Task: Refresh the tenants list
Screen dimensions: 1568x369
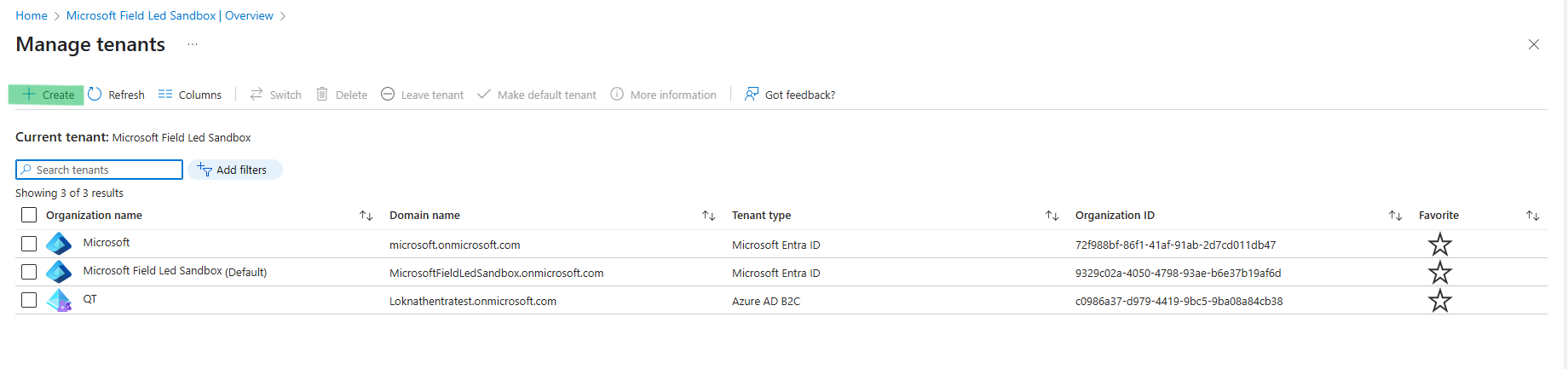Action: pyautogui.click(x=116, y=95)
